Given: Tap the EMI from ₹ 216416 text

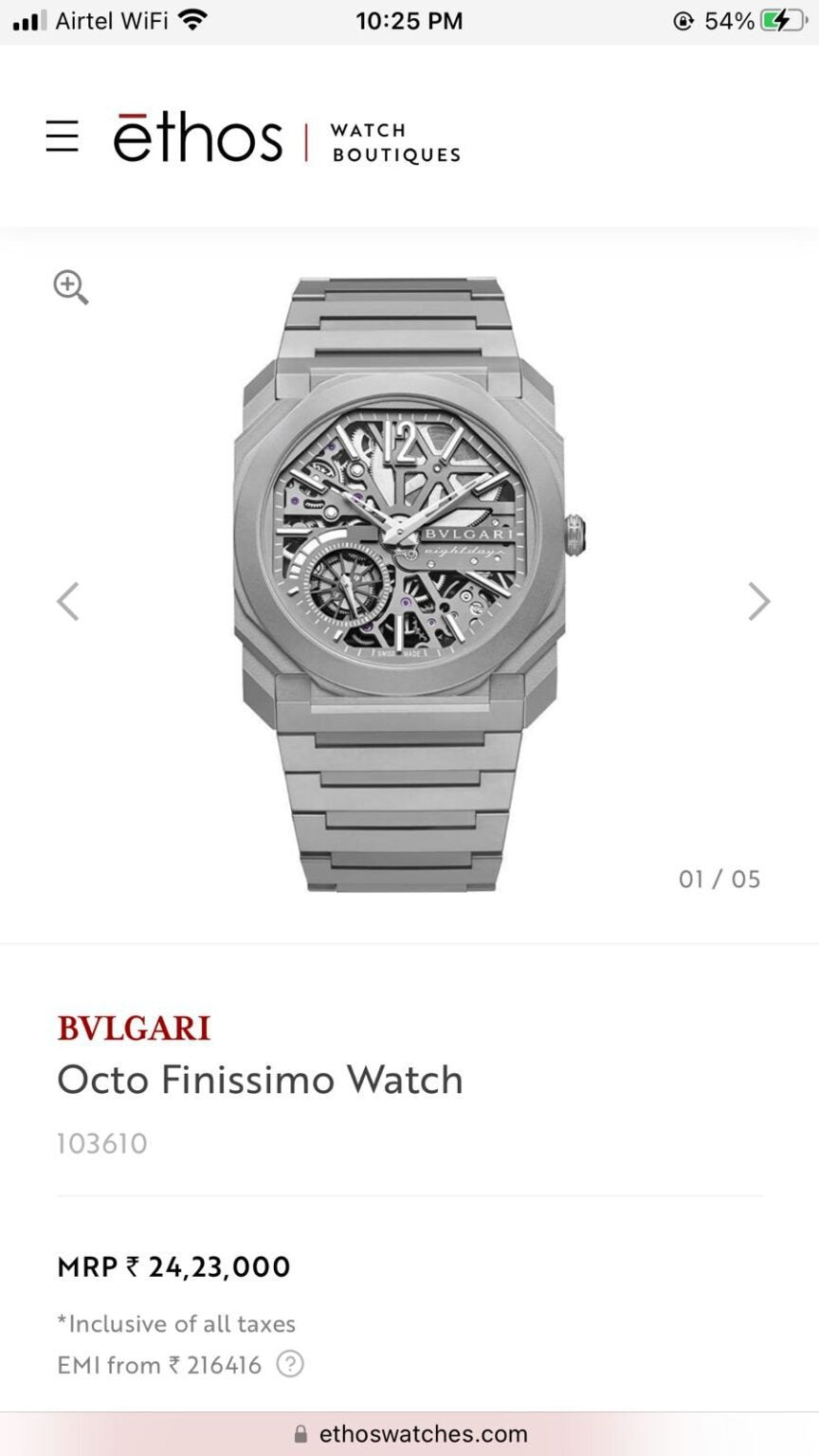Looking at the screenshot, I should point(159,1365).
